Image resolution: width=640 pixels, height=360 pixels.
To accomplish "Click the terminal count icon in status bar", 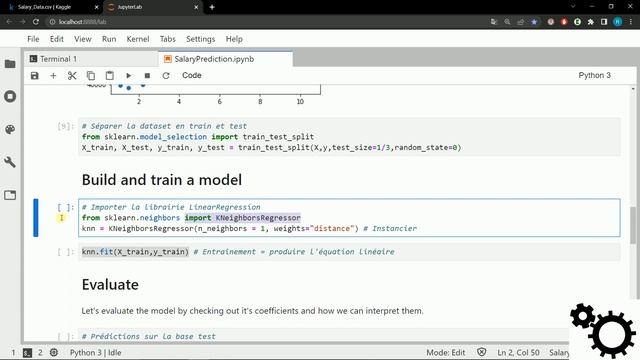I will pos(27,353).
